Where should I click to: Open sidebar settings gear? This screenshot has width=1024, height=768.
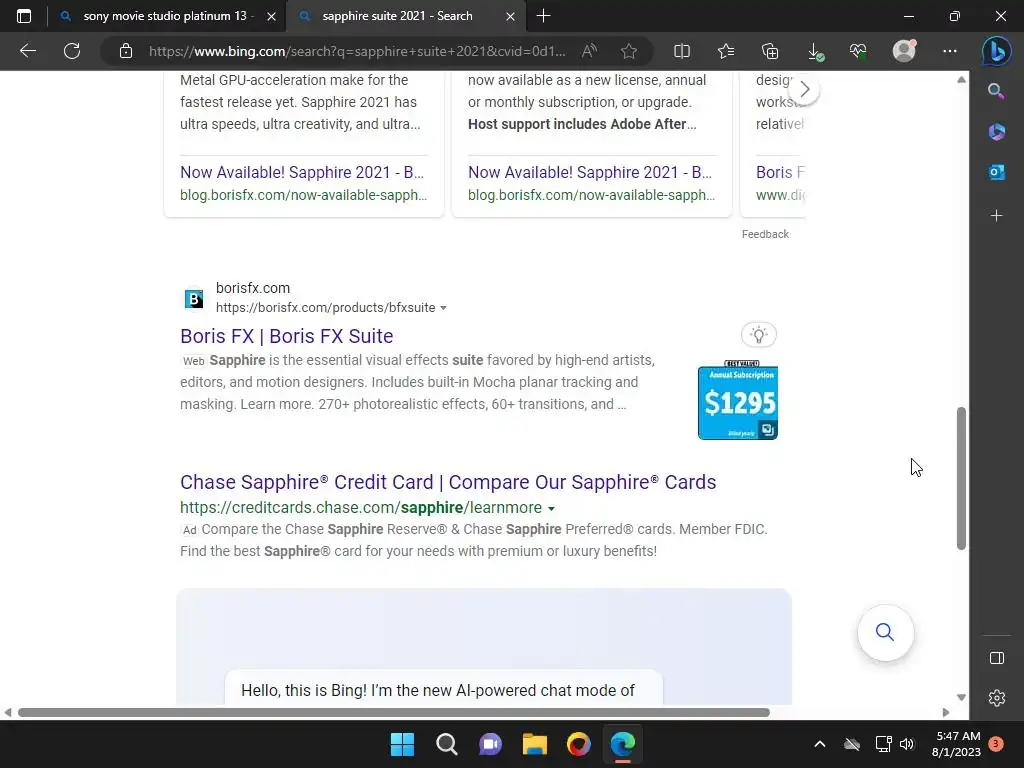tap(997, 698)
